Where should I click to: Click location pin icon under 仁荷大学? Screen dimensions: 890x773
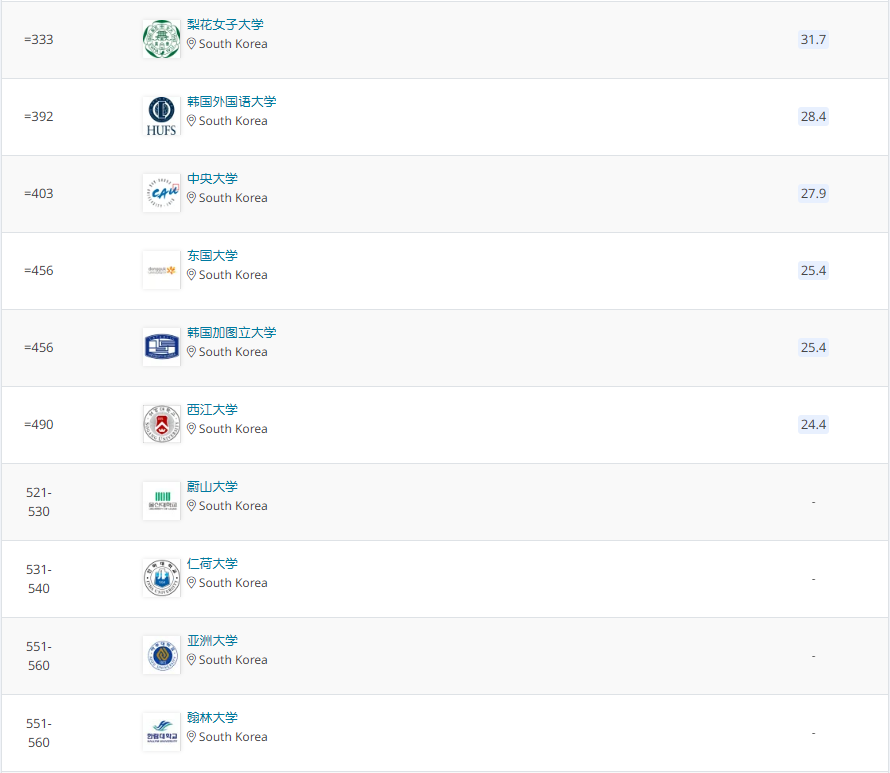(x=191, y=583)
